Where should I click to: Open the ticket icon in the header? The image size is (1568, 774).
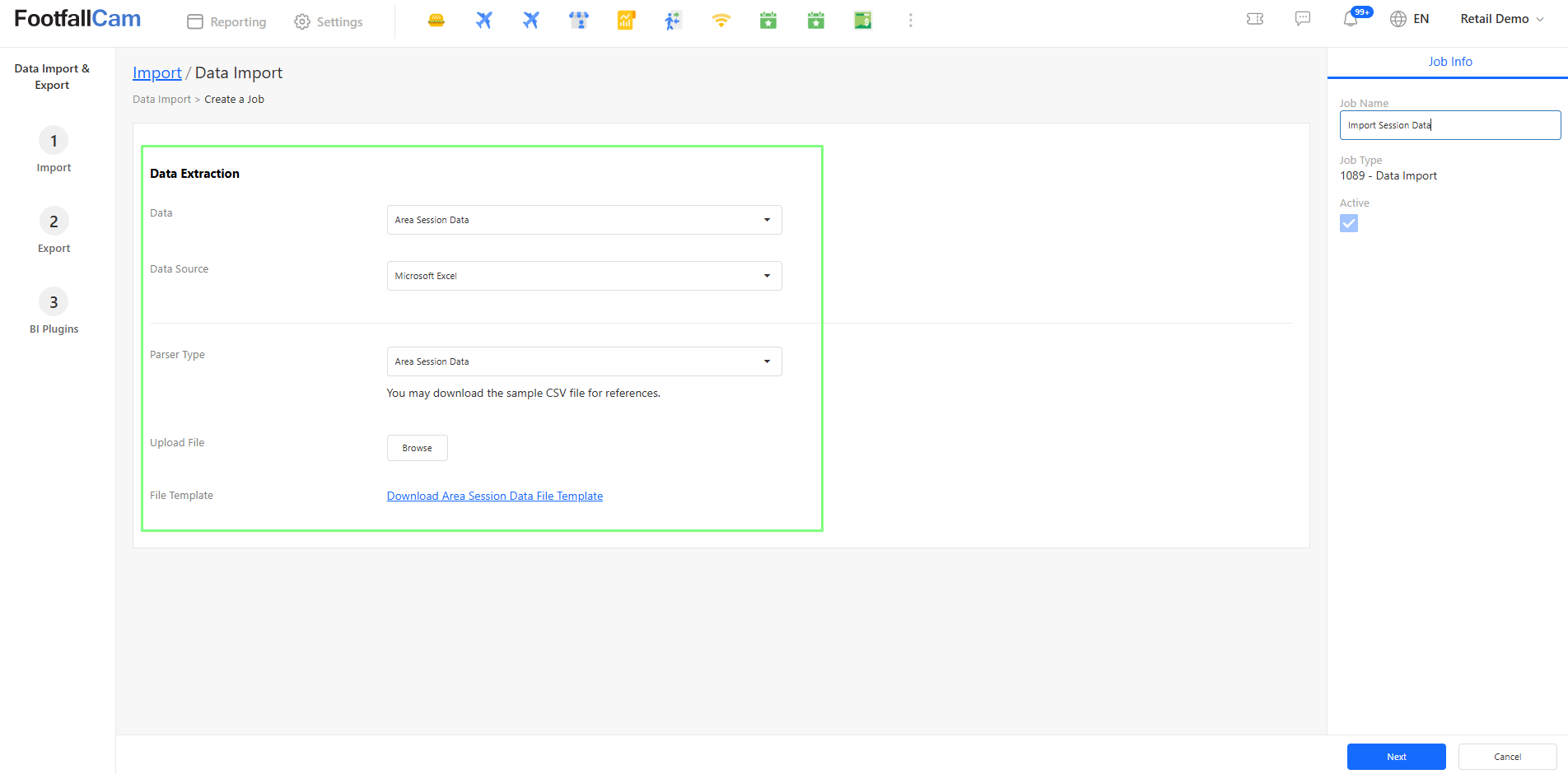[x=1255, y=19]
